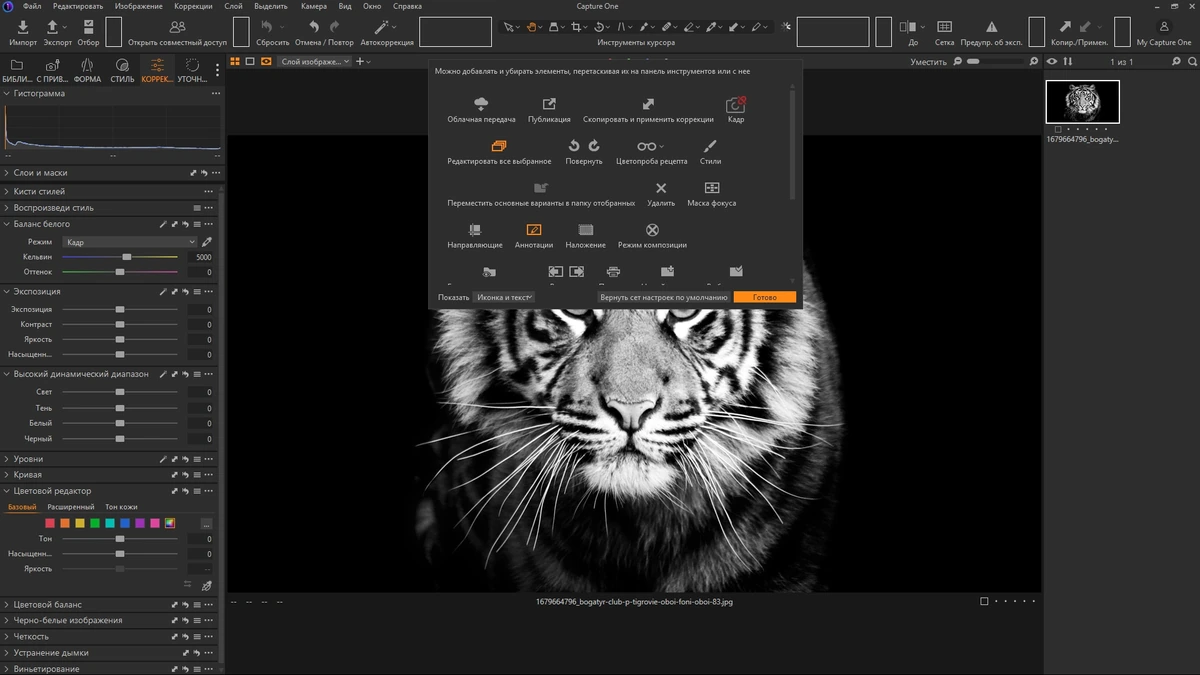Open the My Capture One account icon
Screen dimensions: 1200x675
(x=1164, y=27)
